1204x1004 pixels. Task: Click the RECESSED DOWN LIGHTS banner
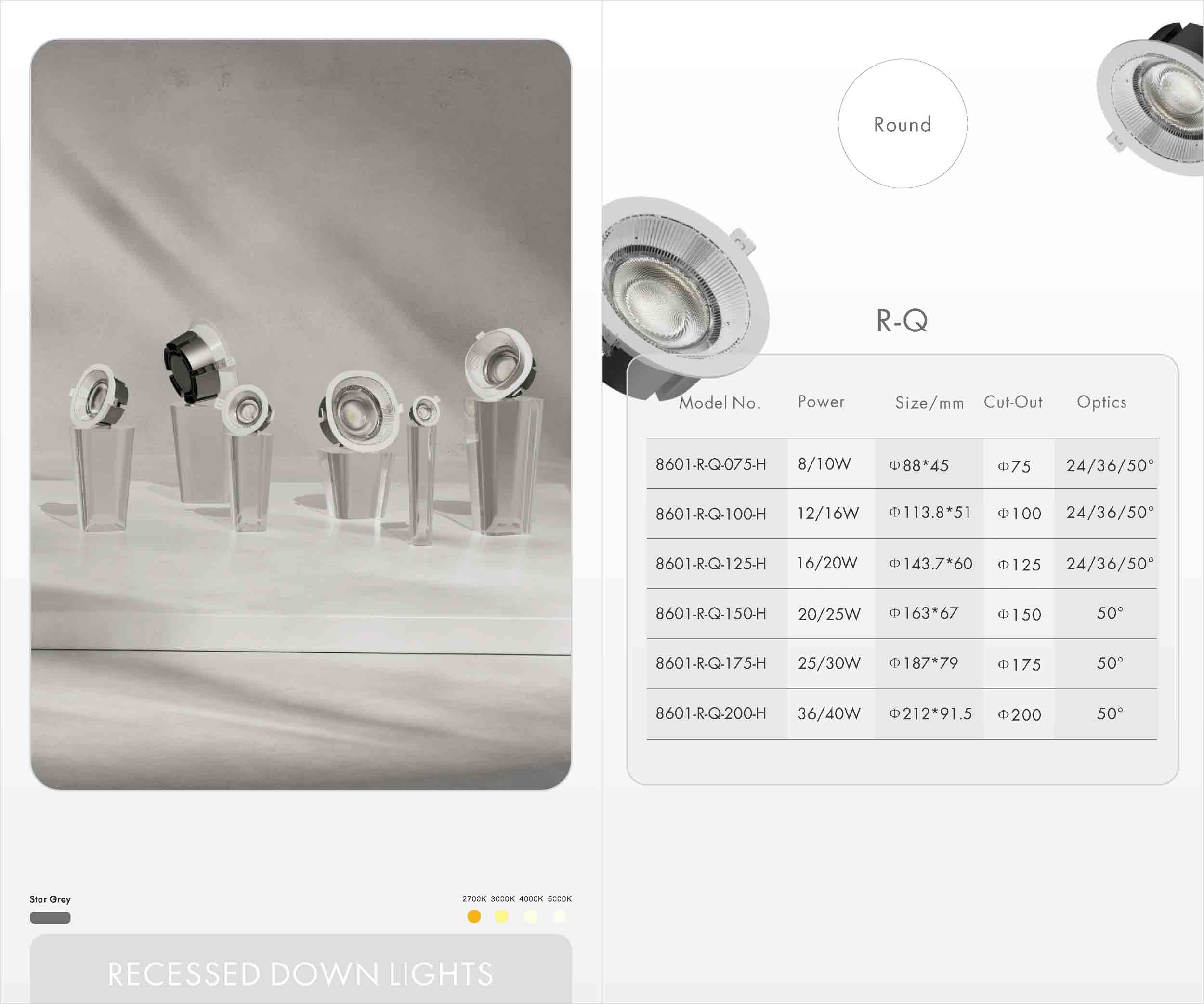pos(301,974)
